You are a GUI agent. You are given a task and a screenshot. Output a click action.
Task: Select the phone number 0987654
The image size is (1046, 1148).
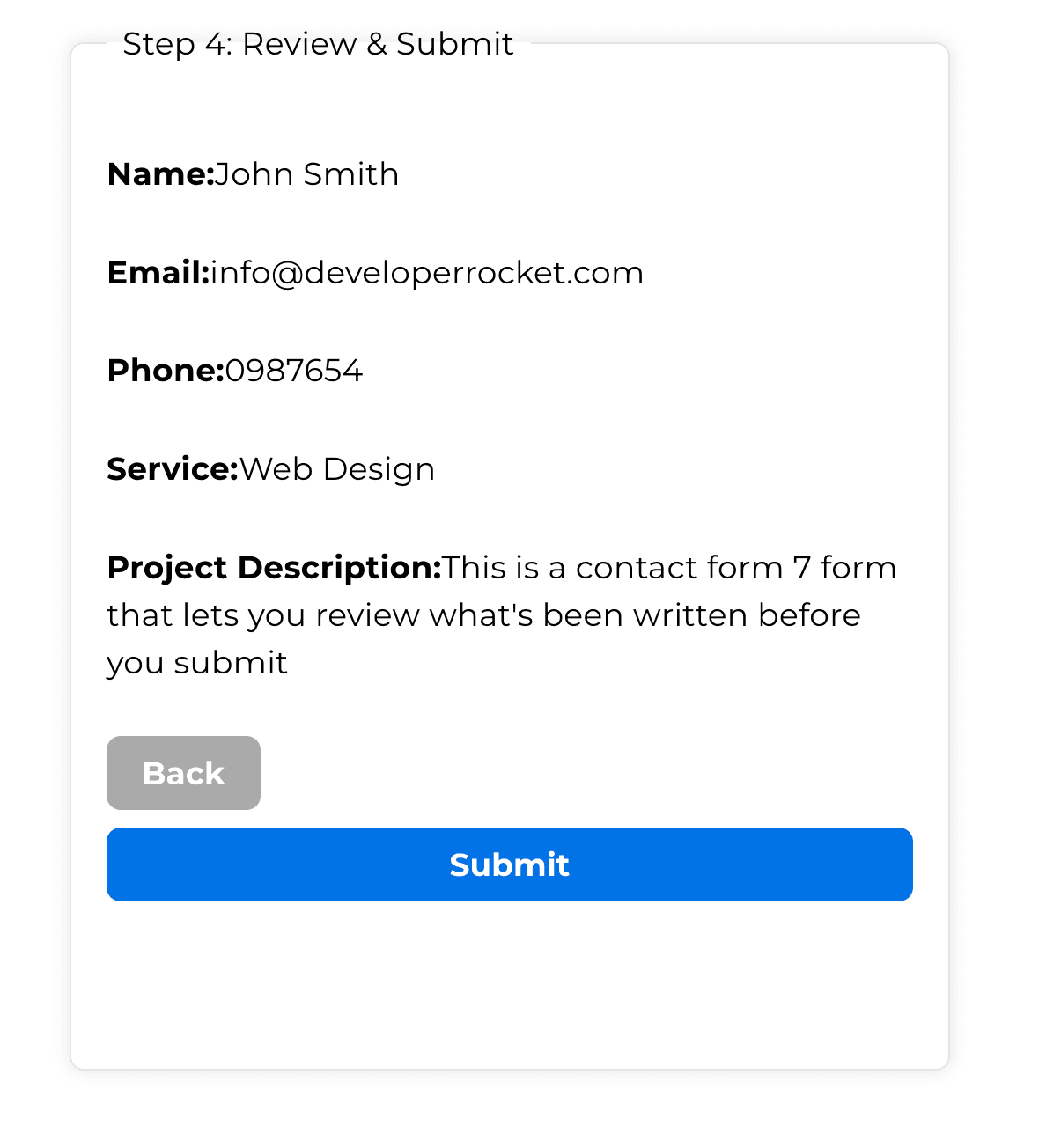click(293, 371)
